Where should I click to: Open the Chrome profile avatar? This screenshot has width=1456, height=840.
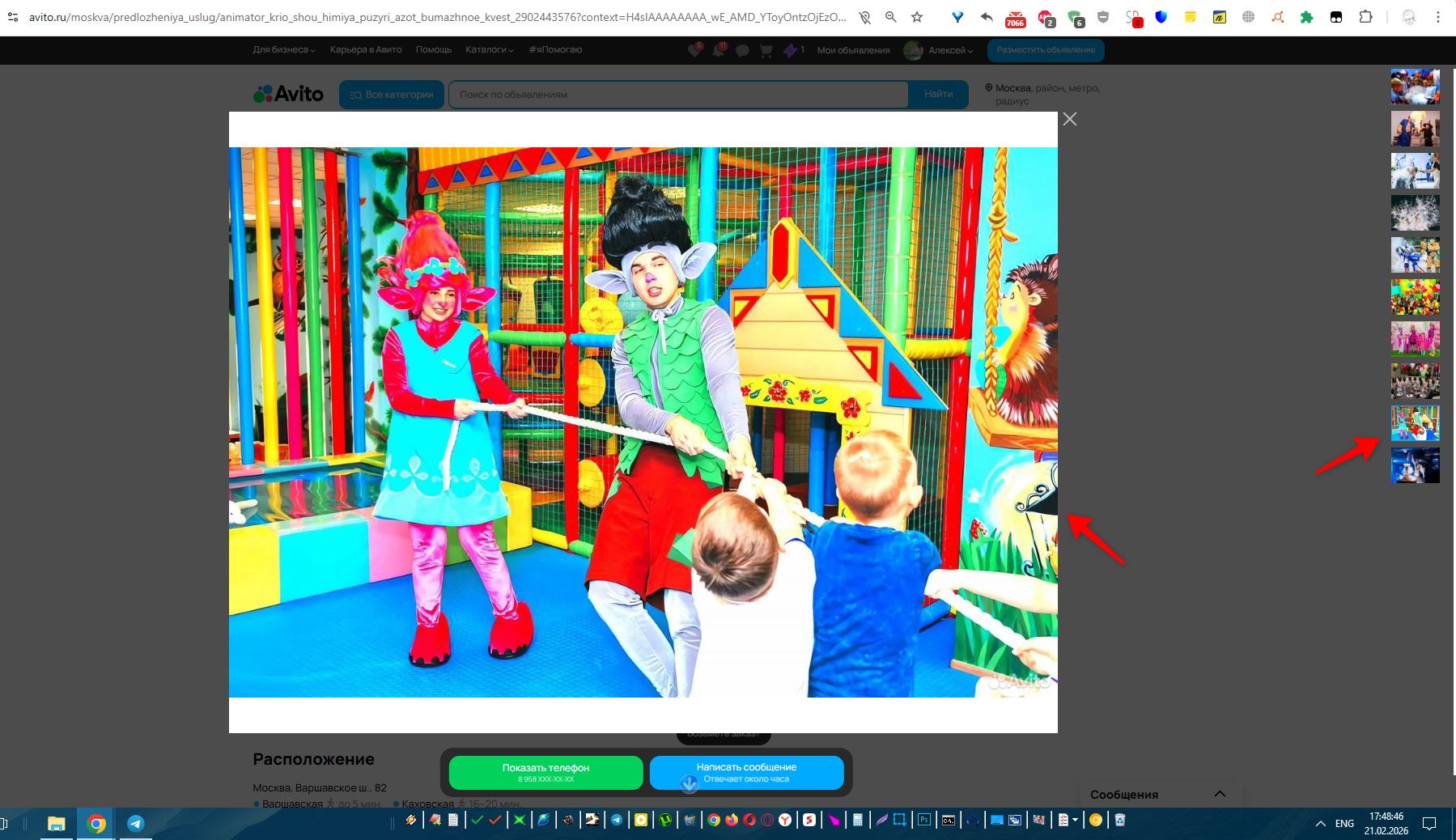[1409, 17]
